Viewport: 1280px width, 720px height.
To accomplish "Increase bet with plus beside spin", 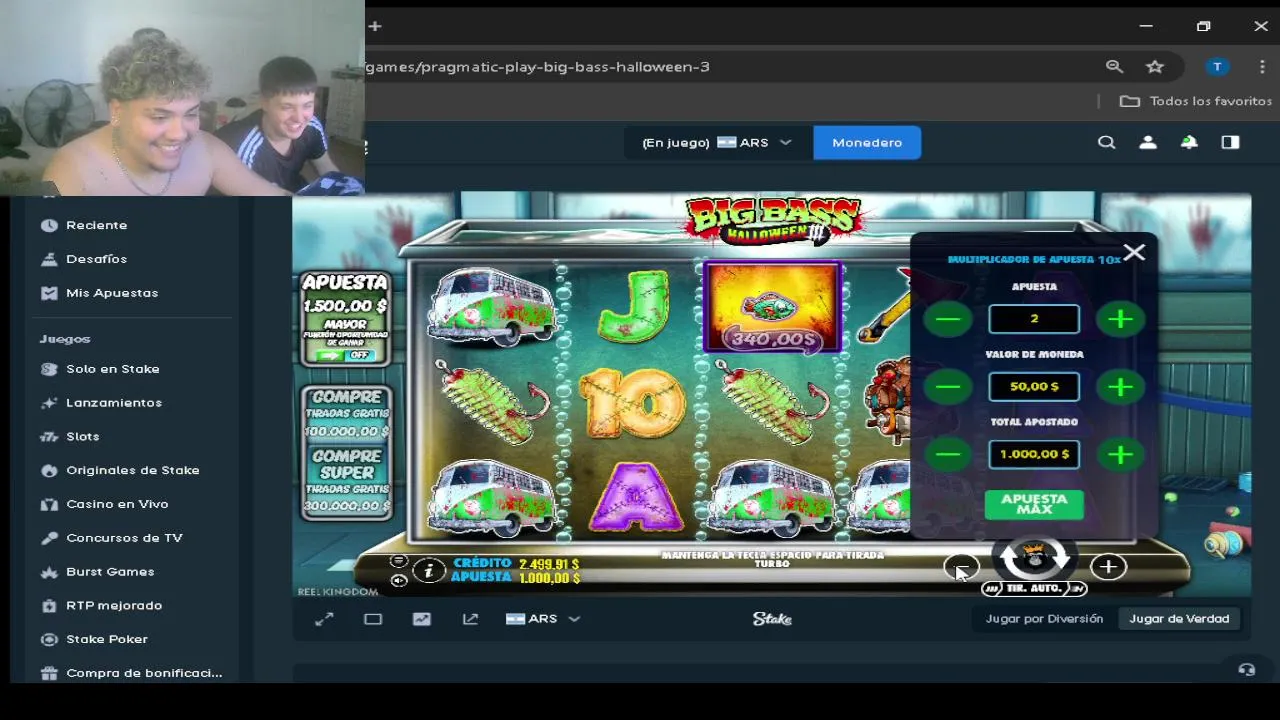I will [x=1108, y=568].
